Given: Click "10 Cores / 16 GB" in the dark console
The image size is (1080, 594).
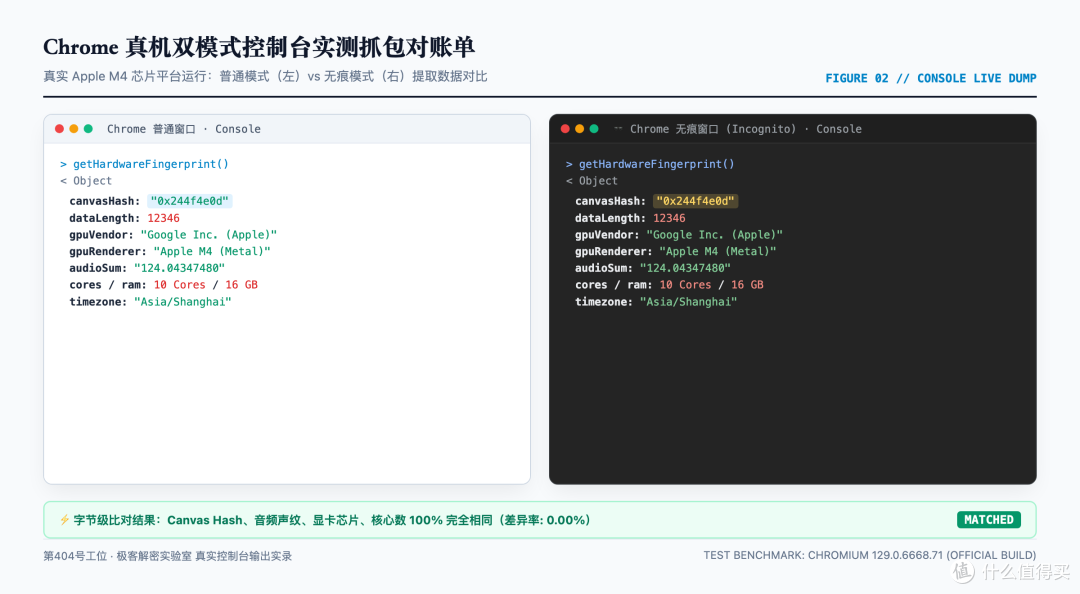Looking at the screenshot, I should [711, 285].
